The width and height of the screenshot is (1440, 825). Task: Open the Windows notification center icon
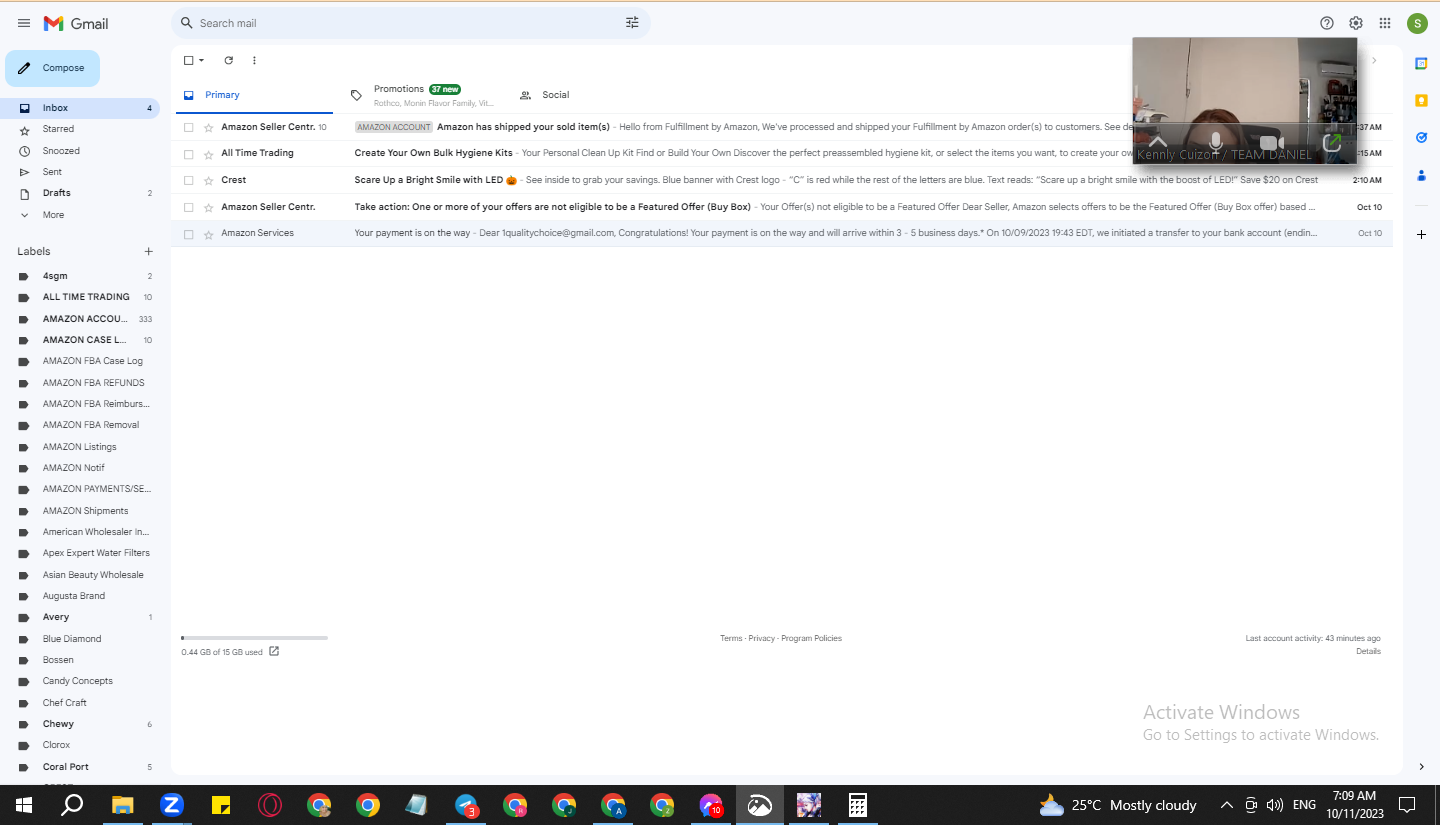coord(1407,805)
